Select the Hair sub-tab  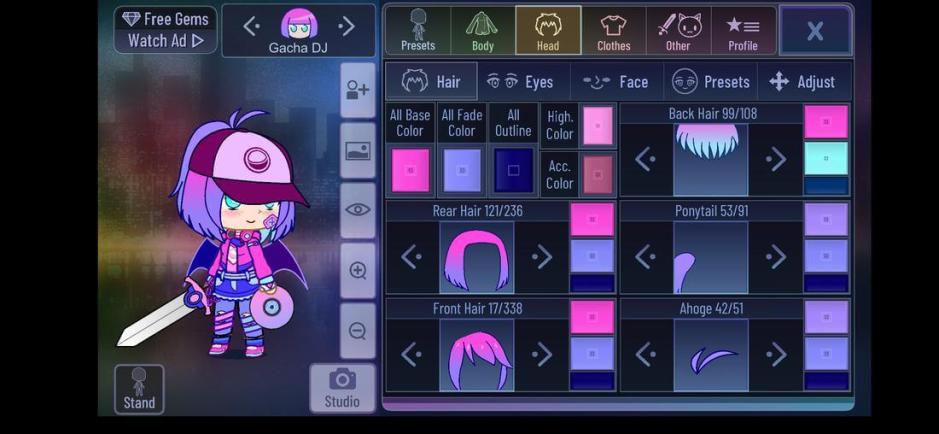click(431, 81)
